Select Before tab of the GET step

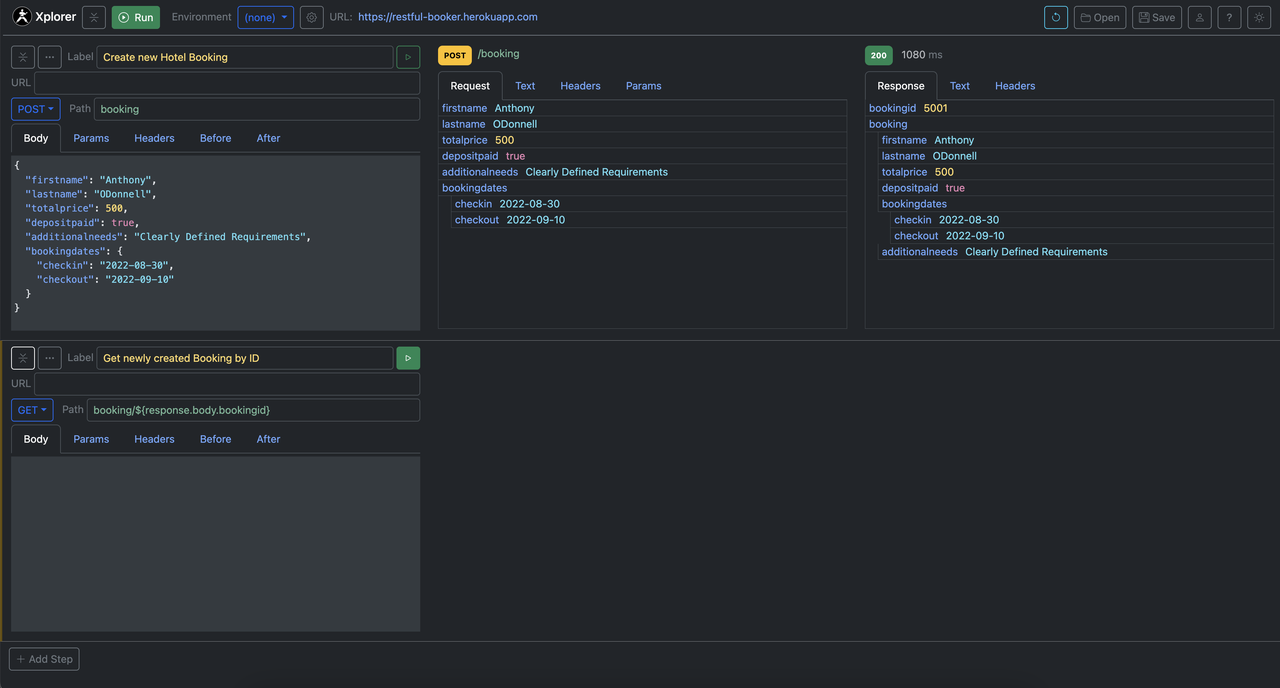click(x=215, y=439)
